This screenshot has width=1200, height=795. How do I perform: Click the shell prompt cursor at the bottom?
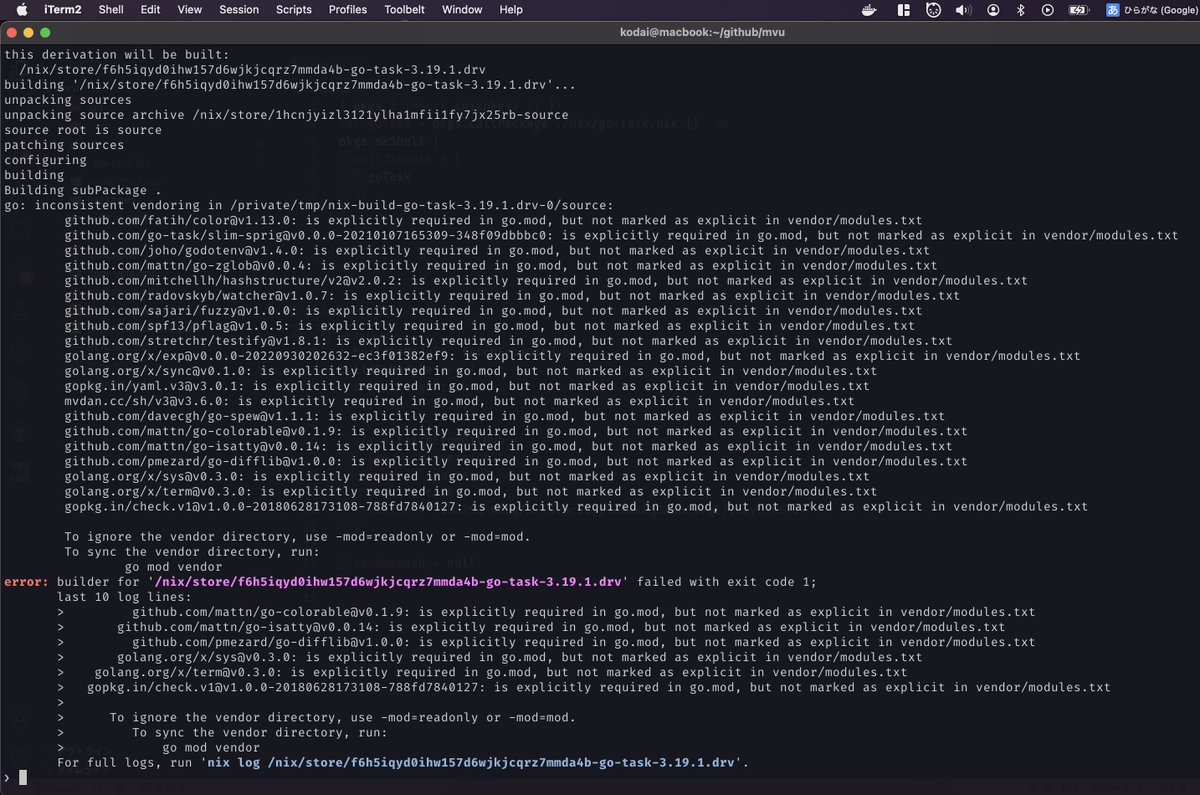pyautogui.click(x=22, y=777)
